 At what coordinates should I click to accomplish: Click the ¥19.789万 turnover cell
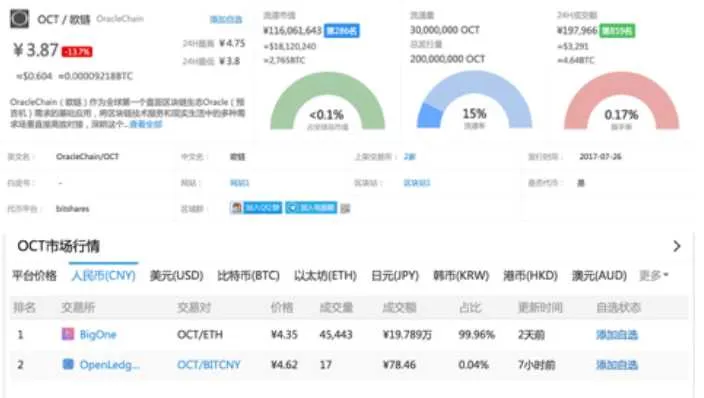point(407,334)
